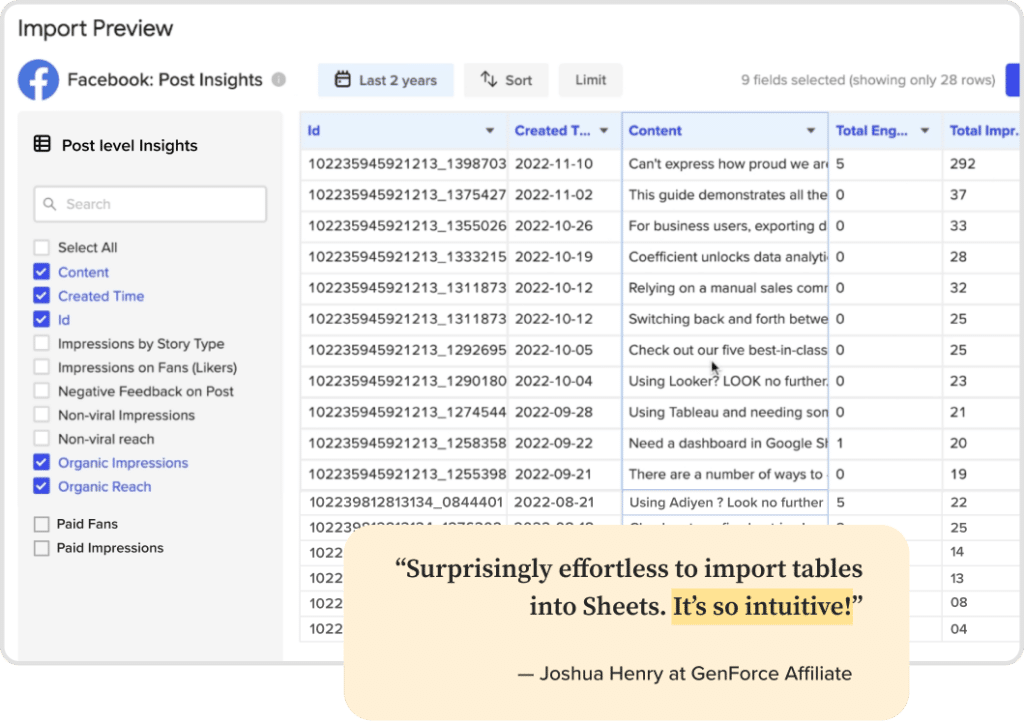Open the Id column dropdown arrow
This screenshot has width=1024, height=721.
tap(490, 131)
